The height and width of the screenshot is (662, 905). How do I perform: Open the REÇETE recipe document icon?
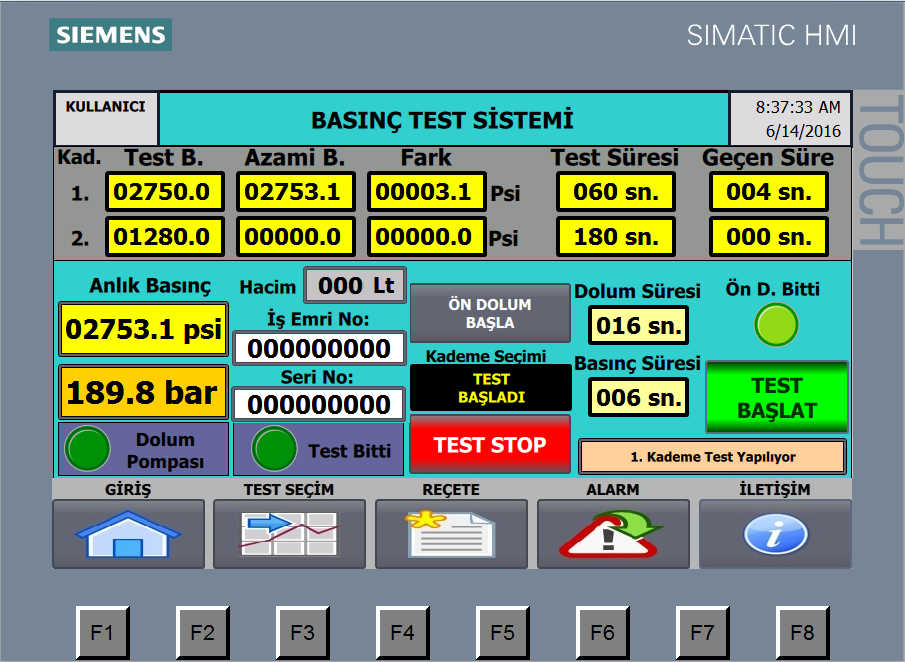[x=451, y=534]
